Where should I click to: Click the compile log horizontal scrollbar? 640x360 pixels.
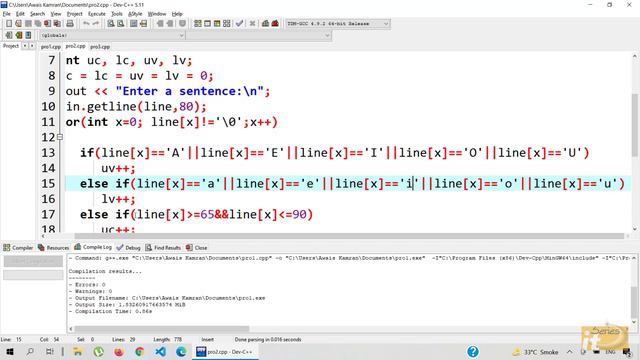(x=162, y=329)
